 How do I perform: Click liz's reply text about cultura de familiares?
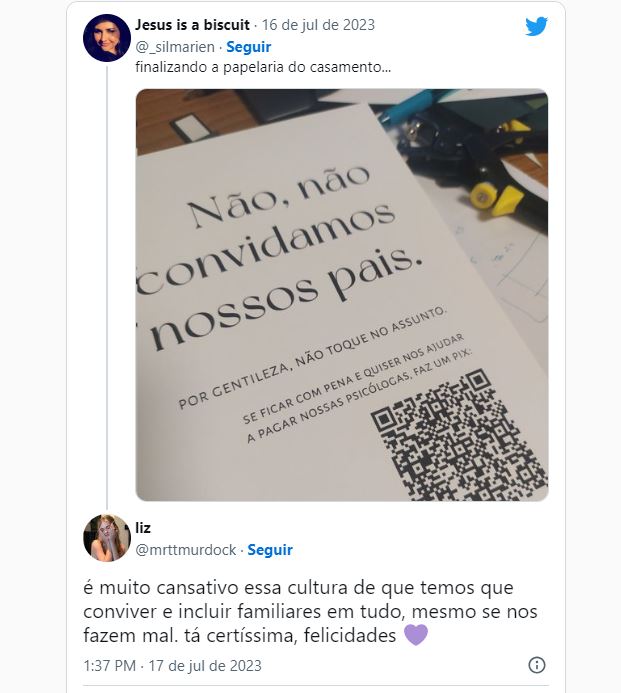[x=310, y=612]
